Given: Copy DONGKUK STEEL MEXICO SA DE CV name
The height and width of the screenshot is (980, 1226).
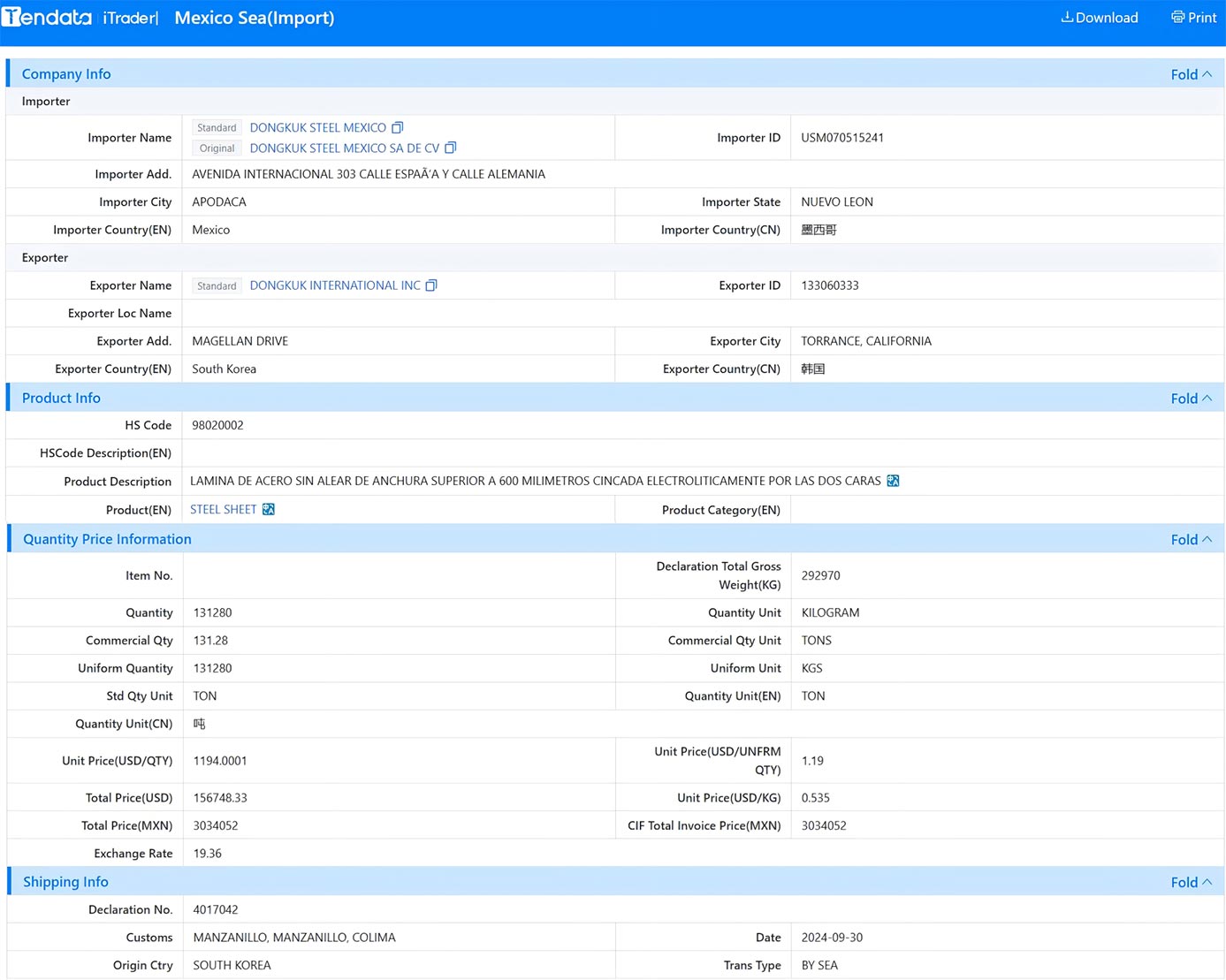Looking at the screenshot, I should pyautogui.click(x=450, y=148).
